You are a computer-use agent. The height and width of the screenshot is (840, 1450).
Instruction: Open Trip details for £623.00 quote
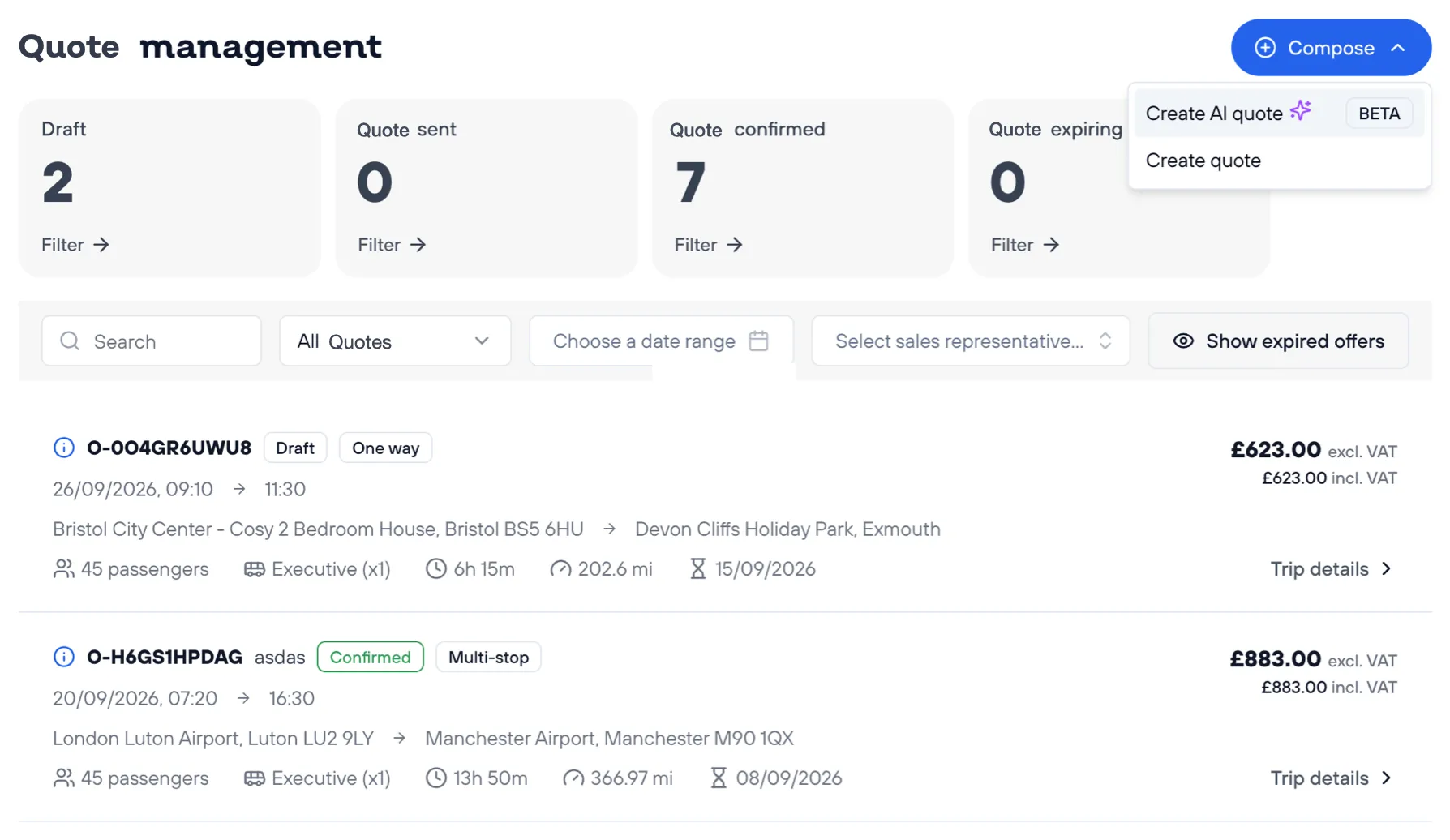(1331, 569)
